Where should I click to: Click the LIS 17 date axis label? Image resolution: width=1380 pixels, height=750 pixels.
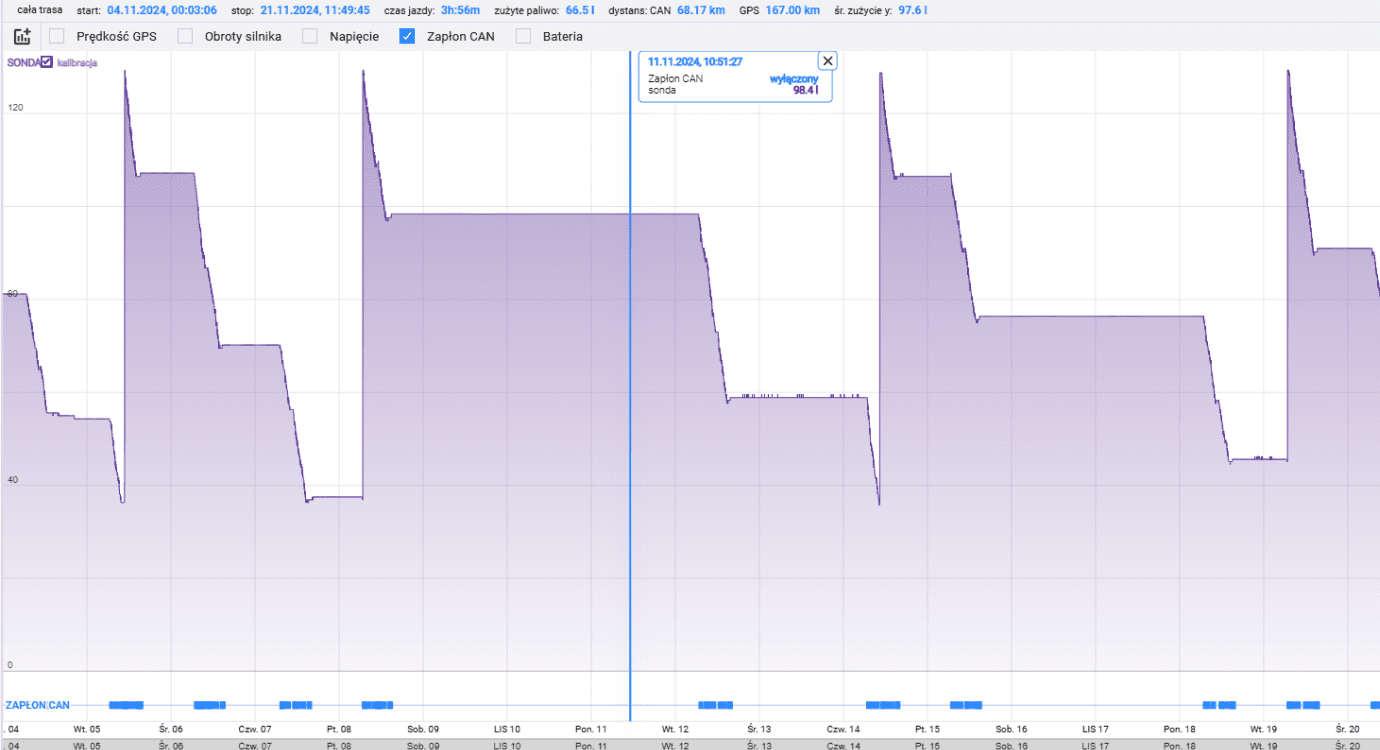click(1097, 729)
